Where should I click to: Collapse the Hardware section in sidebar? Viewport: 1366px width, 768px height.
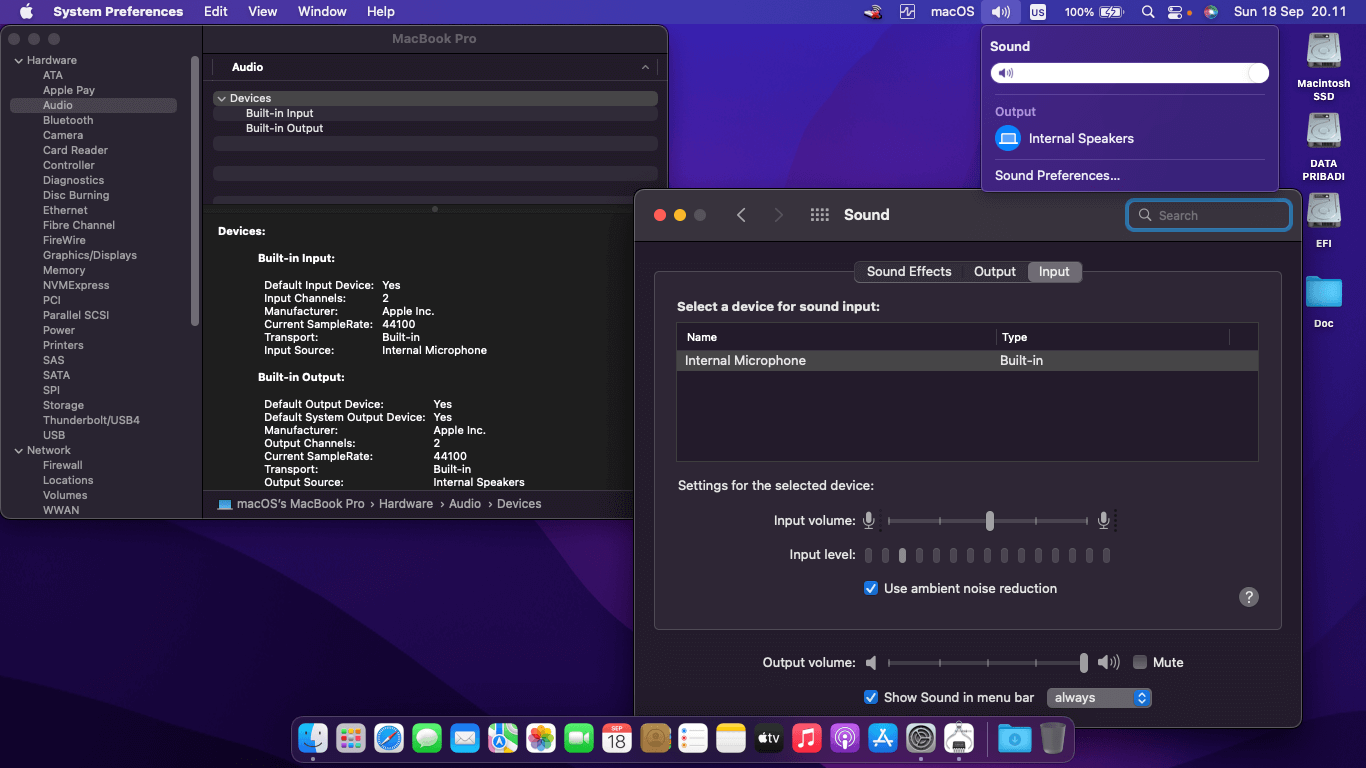click(18, 60)
